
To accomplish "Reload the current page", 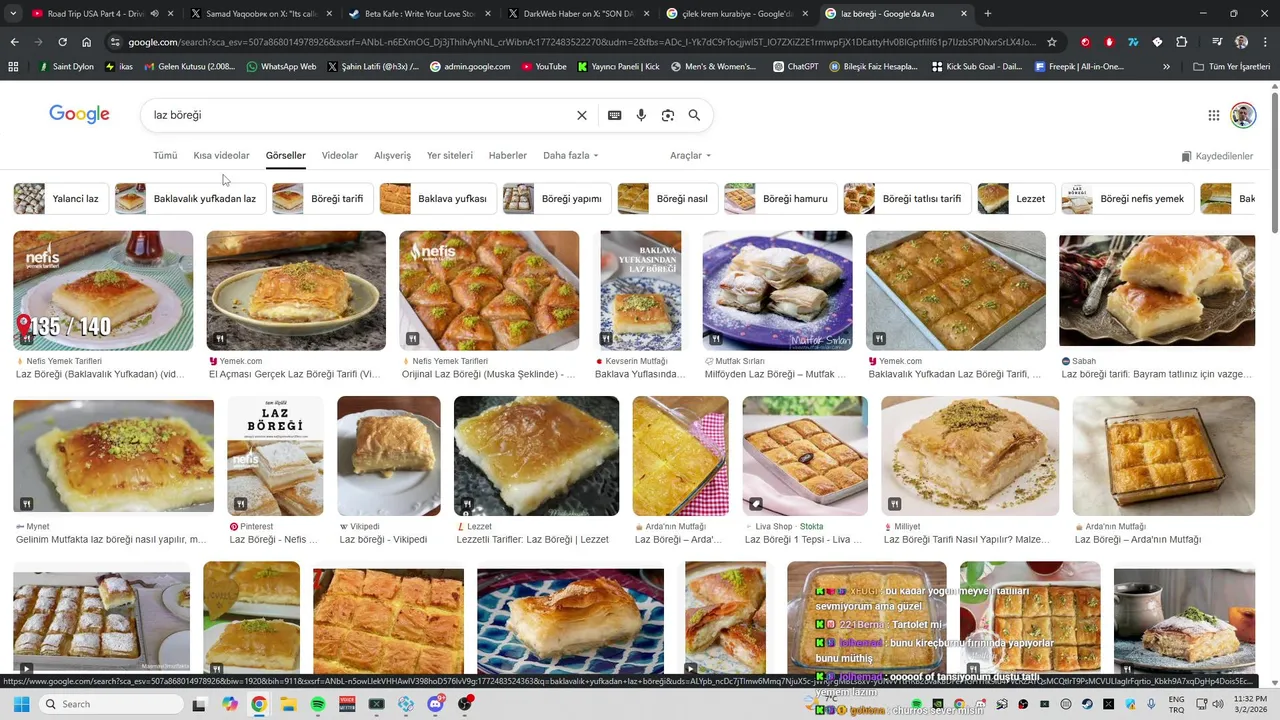I will click(x=62, y=42).
